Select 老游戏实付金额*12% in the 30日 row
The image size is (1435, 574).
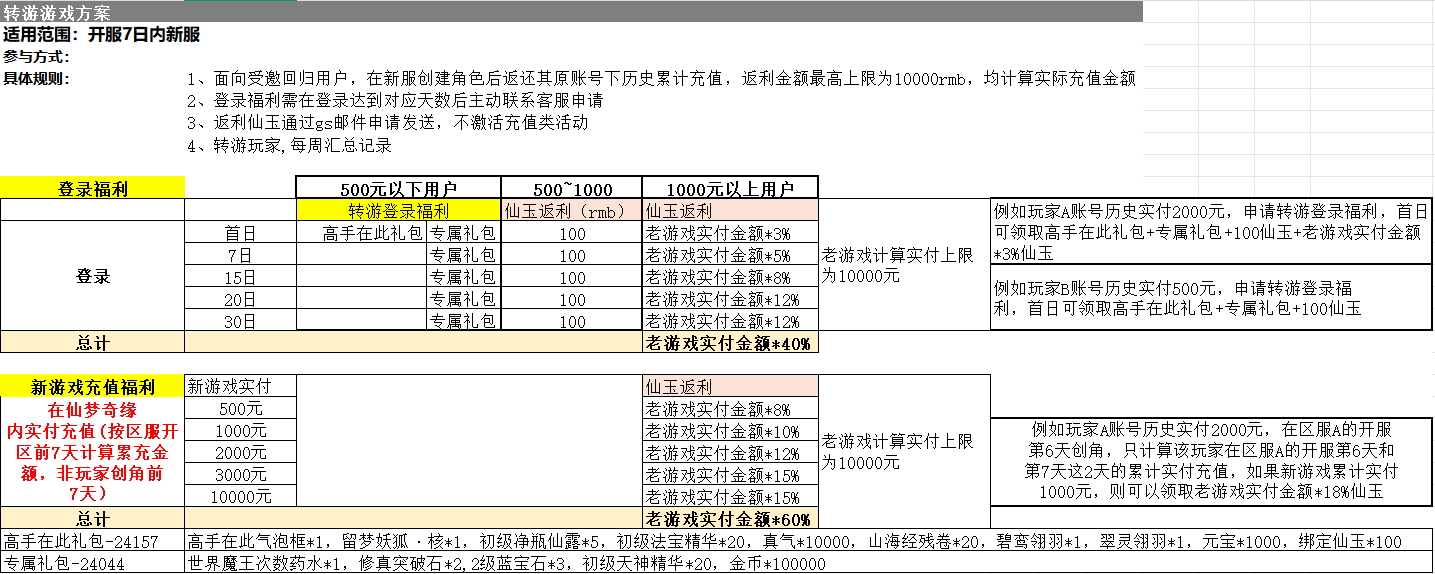click(x=730, y=321)
